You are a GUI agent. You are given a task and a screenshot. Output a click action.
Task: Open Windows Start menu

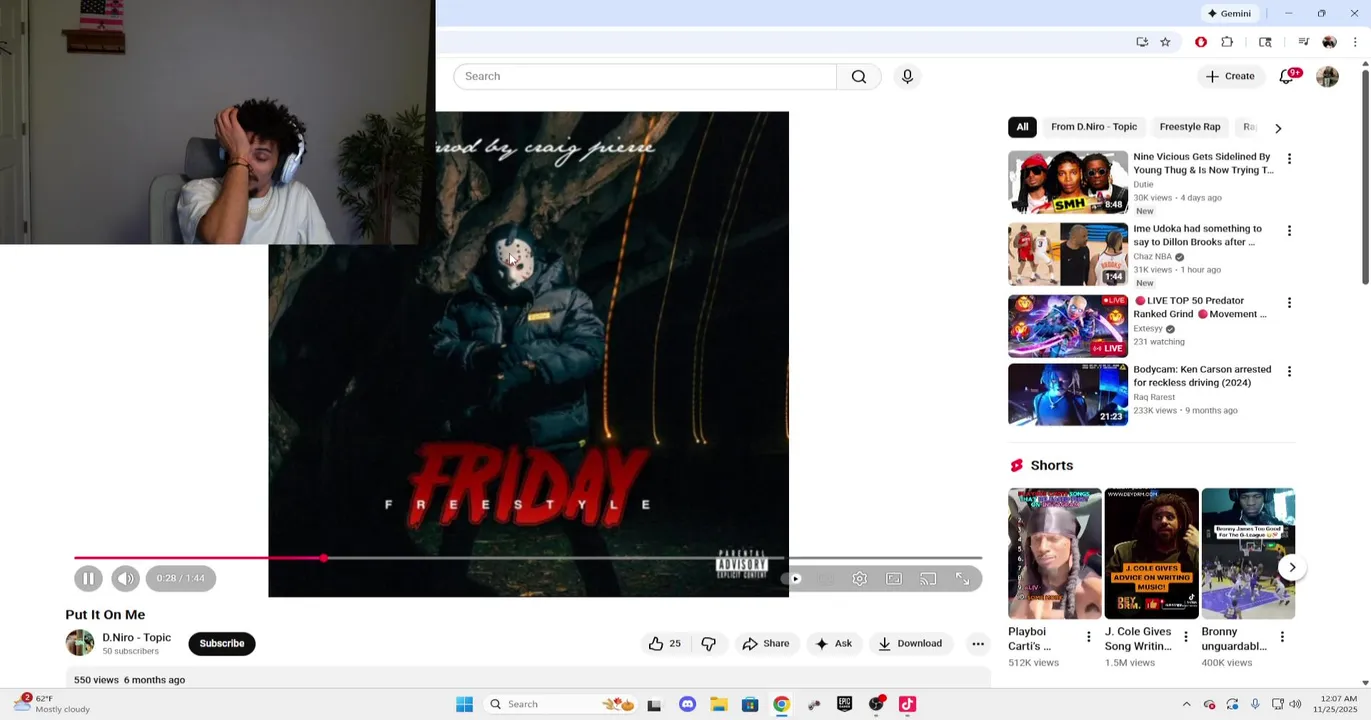[464, 704]
